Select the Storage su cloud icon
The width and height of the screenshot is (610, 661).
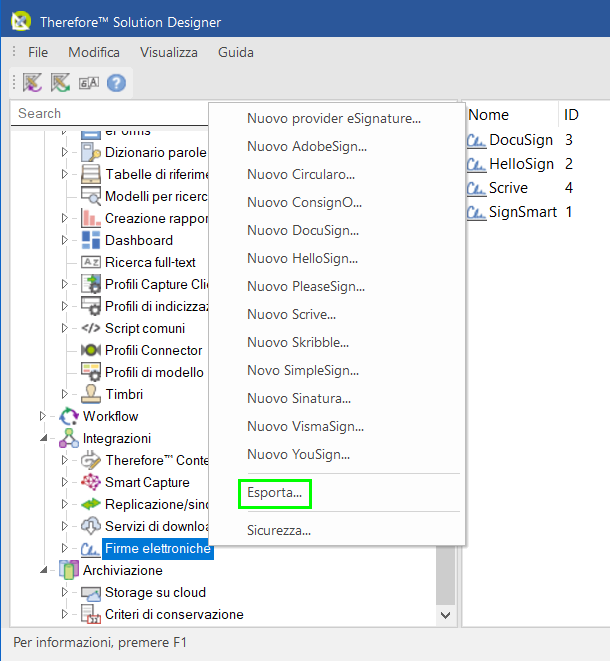91,593
